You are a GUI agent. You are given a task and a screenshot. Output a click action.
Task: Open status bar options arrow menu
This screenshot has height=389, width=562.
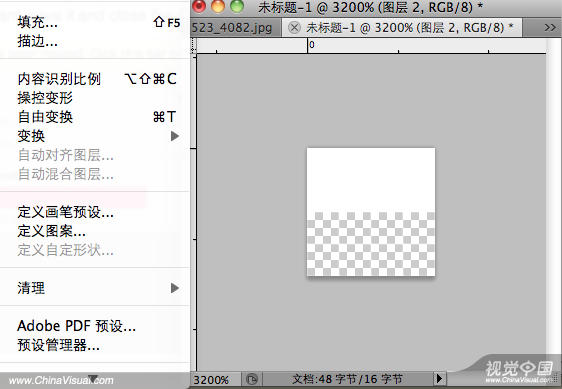click(439, 379)
